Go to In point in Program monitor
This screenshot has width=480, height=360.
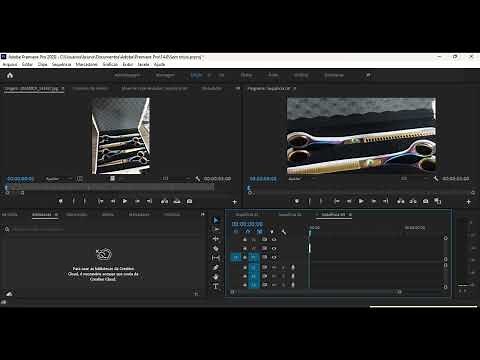point(337,201)
